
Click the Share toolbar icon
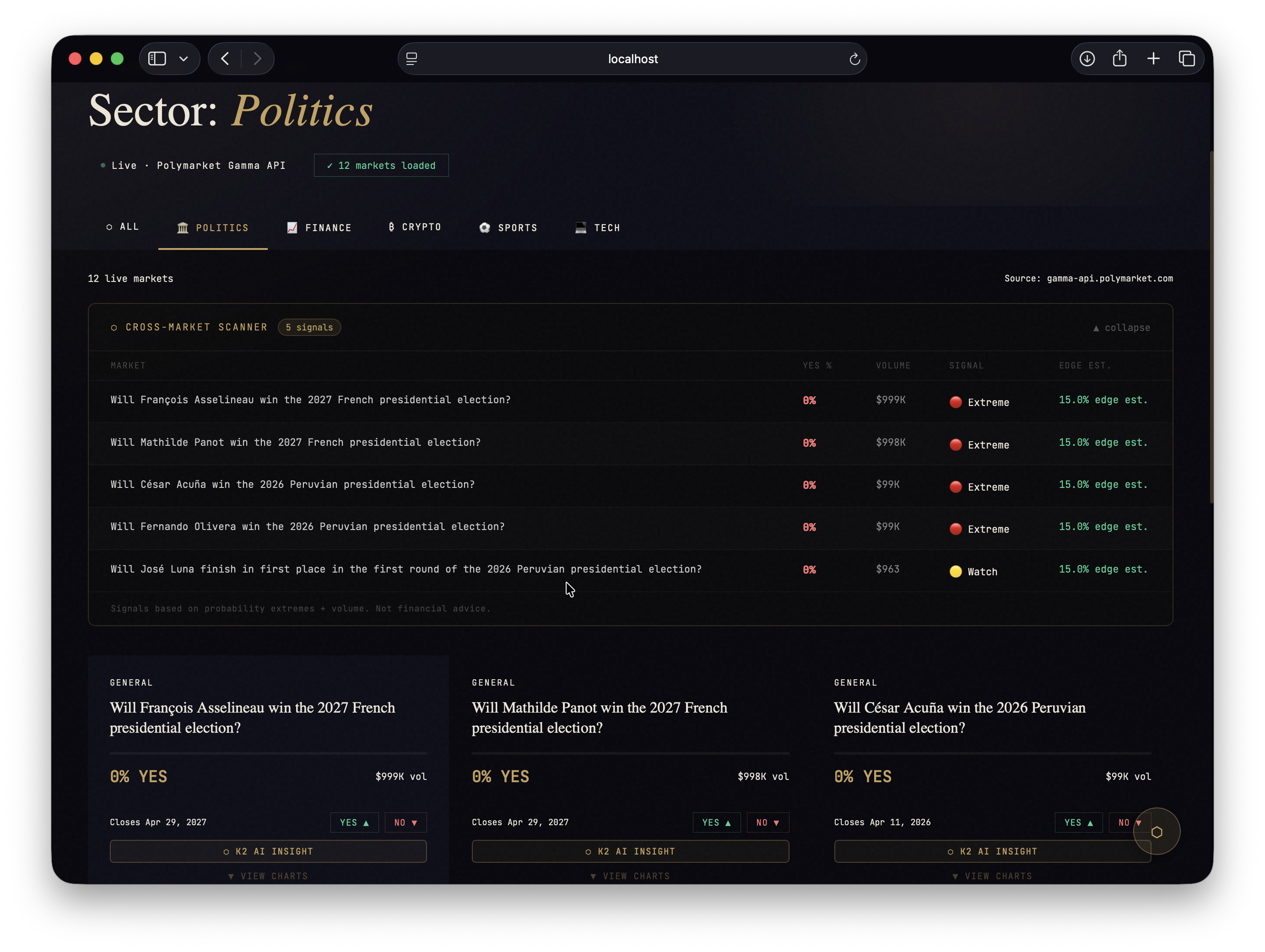pos(1119,59)
